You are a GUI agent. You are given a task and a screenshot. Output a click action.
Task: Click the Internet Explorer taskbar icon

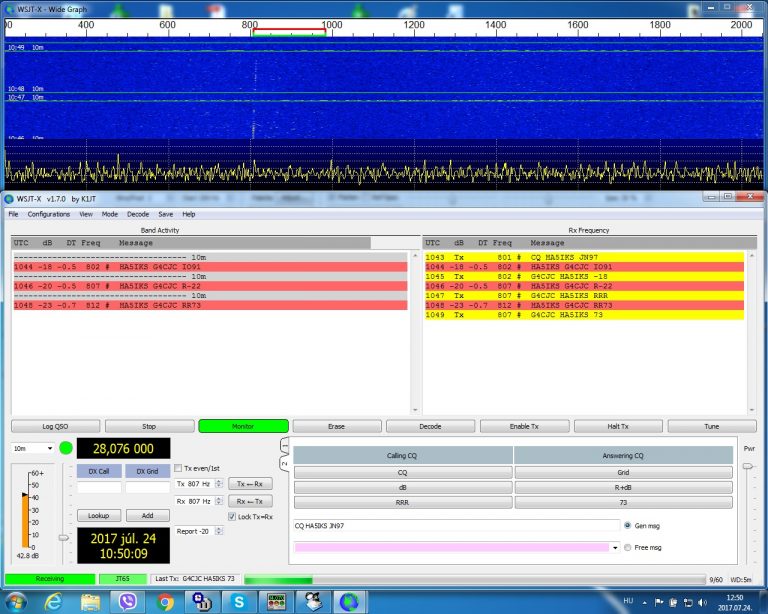(x=53, y=601)
